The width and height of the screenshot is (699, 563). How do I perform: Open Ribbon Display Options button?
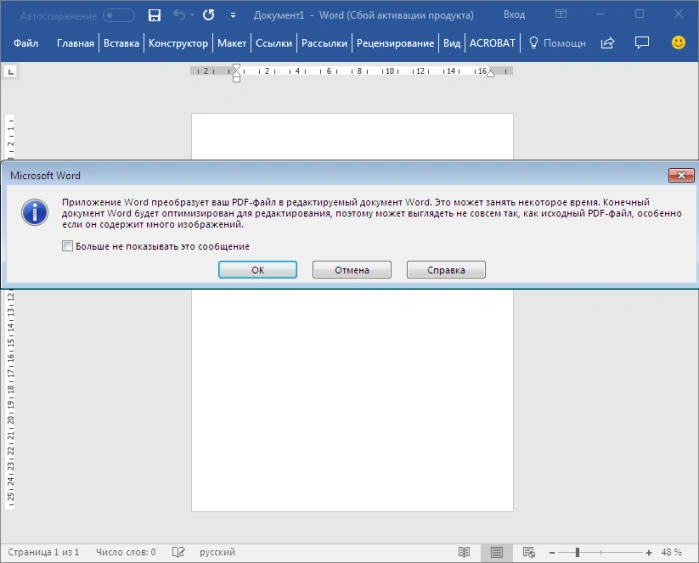click(x=561, y=14)
